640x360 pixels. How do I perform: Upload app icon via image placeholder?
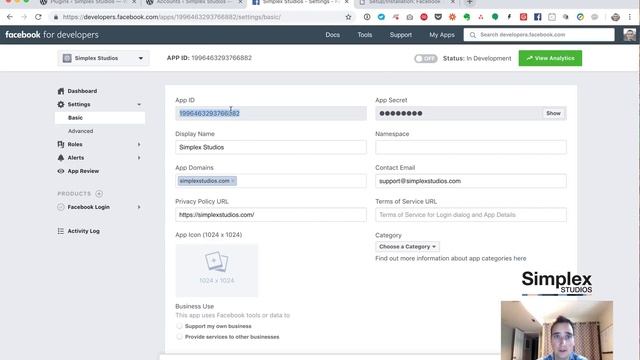tap(217, 271)
